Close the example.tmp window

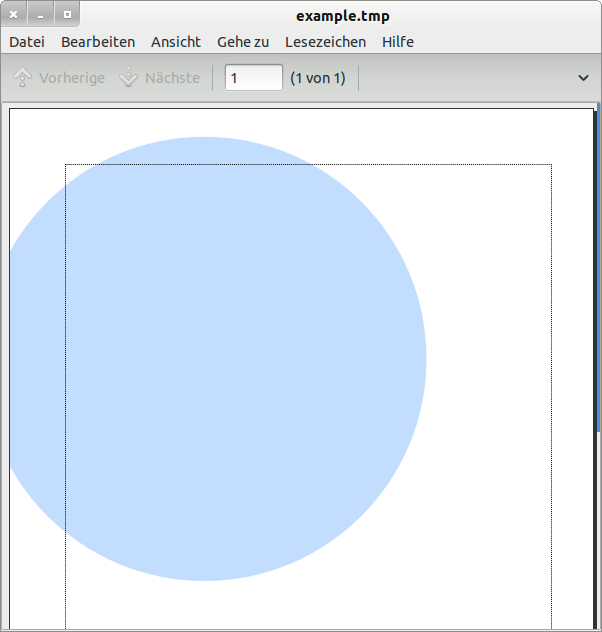(x=14, y=15)
